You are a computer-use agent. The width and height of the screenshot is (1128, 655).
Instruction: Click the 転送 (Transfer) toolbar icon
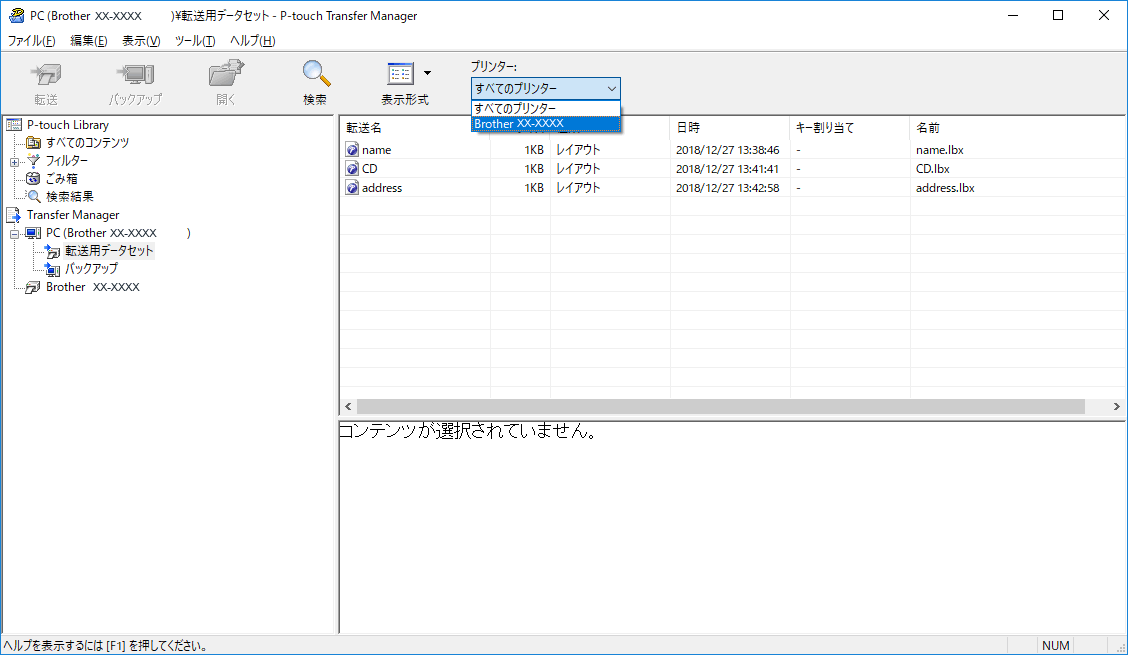click(46, 75)
